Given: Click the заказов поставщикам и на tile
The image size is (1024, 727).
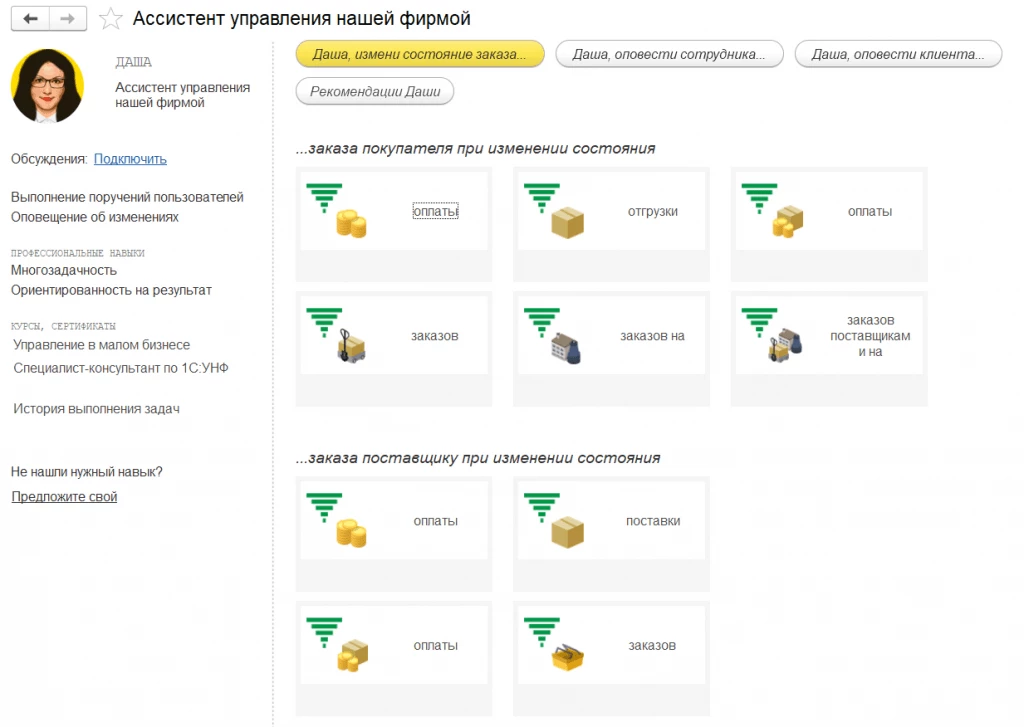Looking at the screenshot, I should [829, 336].
